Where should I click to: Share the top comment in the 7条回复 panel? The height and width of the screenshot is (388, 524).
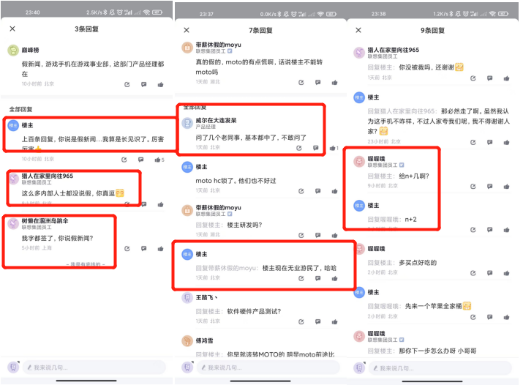pos(301,82)
